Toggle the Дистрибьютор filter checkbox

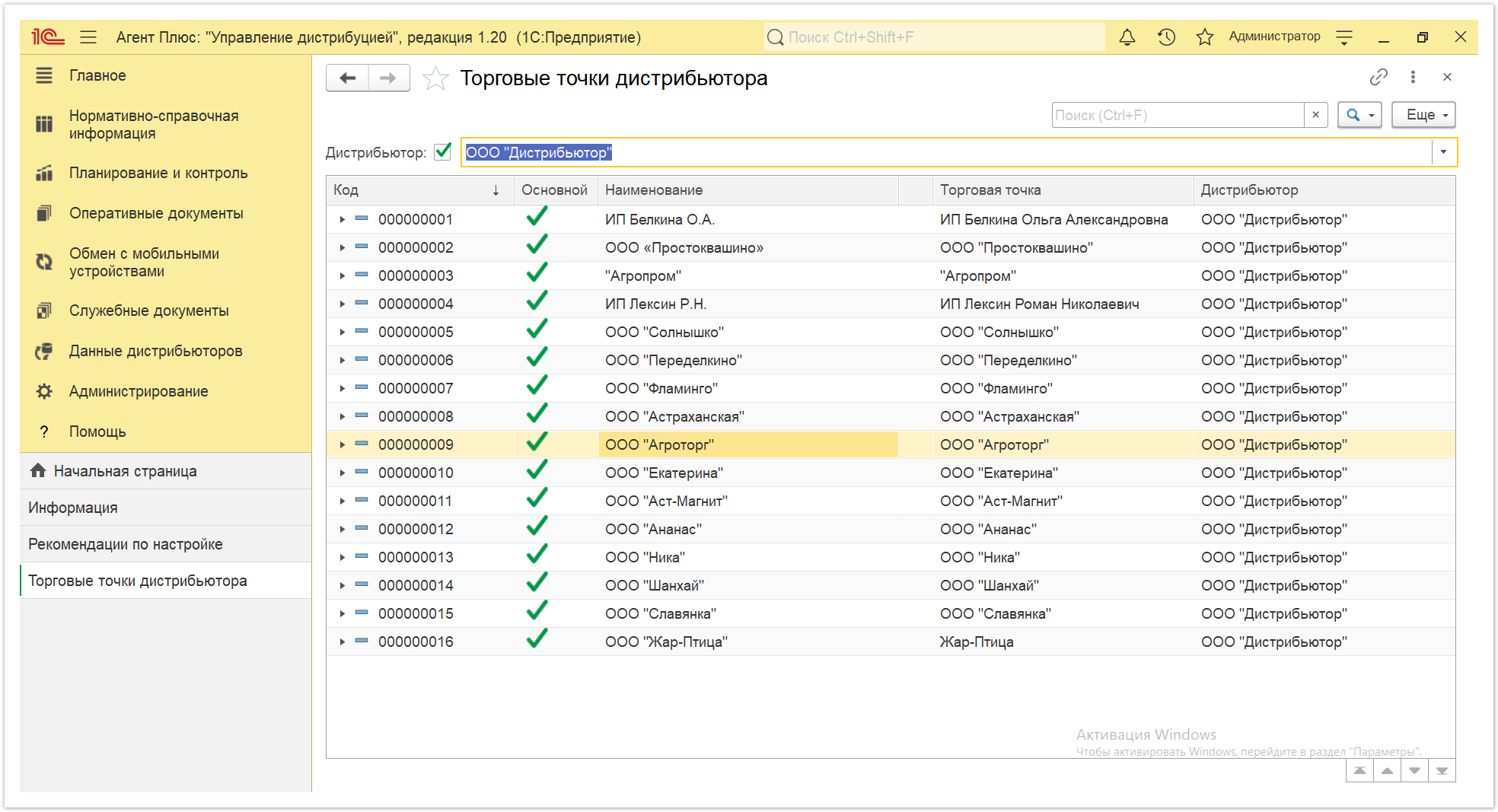point(443,152)
